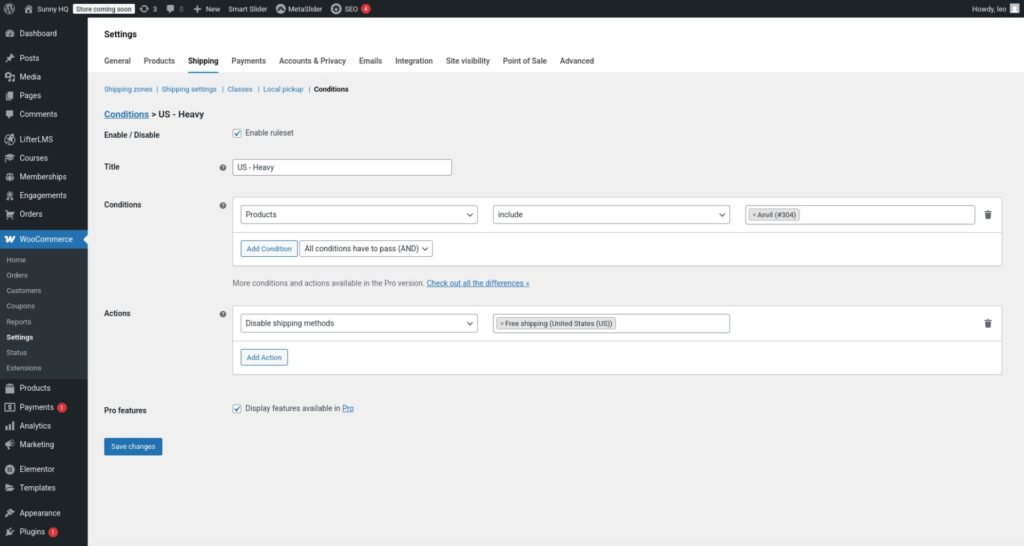Screen dimensions: 1024x546
Task: Show help tooltip for Conditions
Action: [x=223, y=206]
